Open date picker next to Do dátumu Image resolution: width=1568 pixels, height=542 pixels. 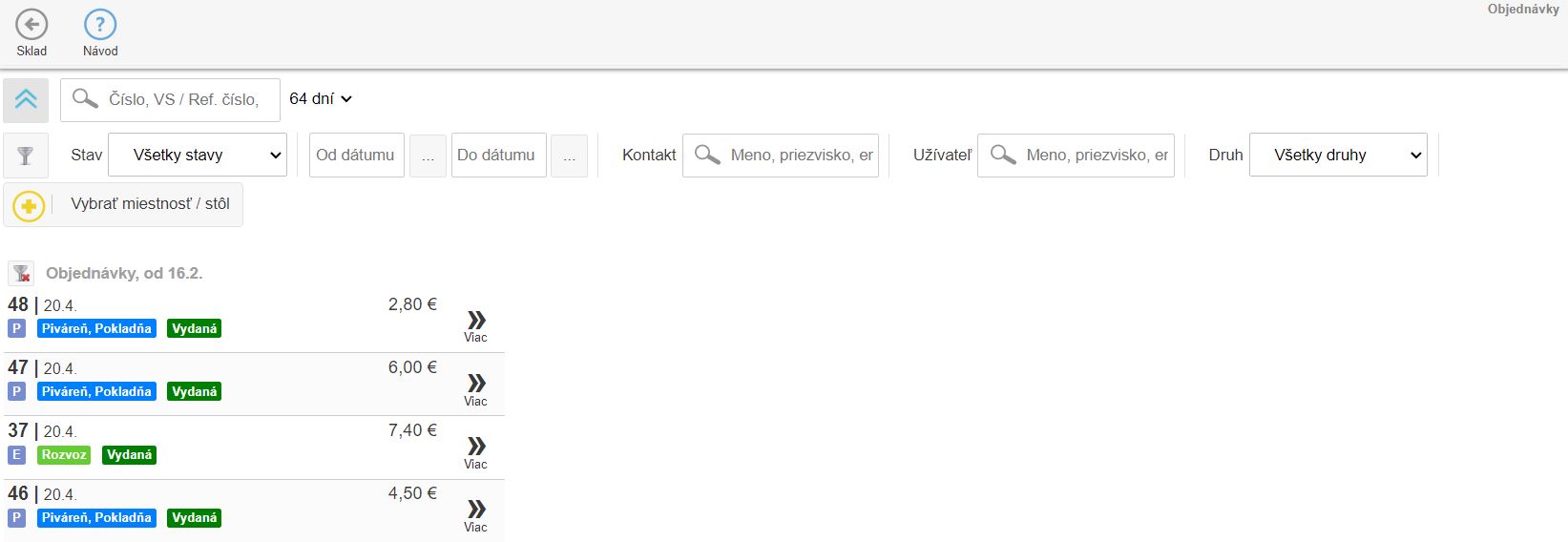(x=569, y=156)
